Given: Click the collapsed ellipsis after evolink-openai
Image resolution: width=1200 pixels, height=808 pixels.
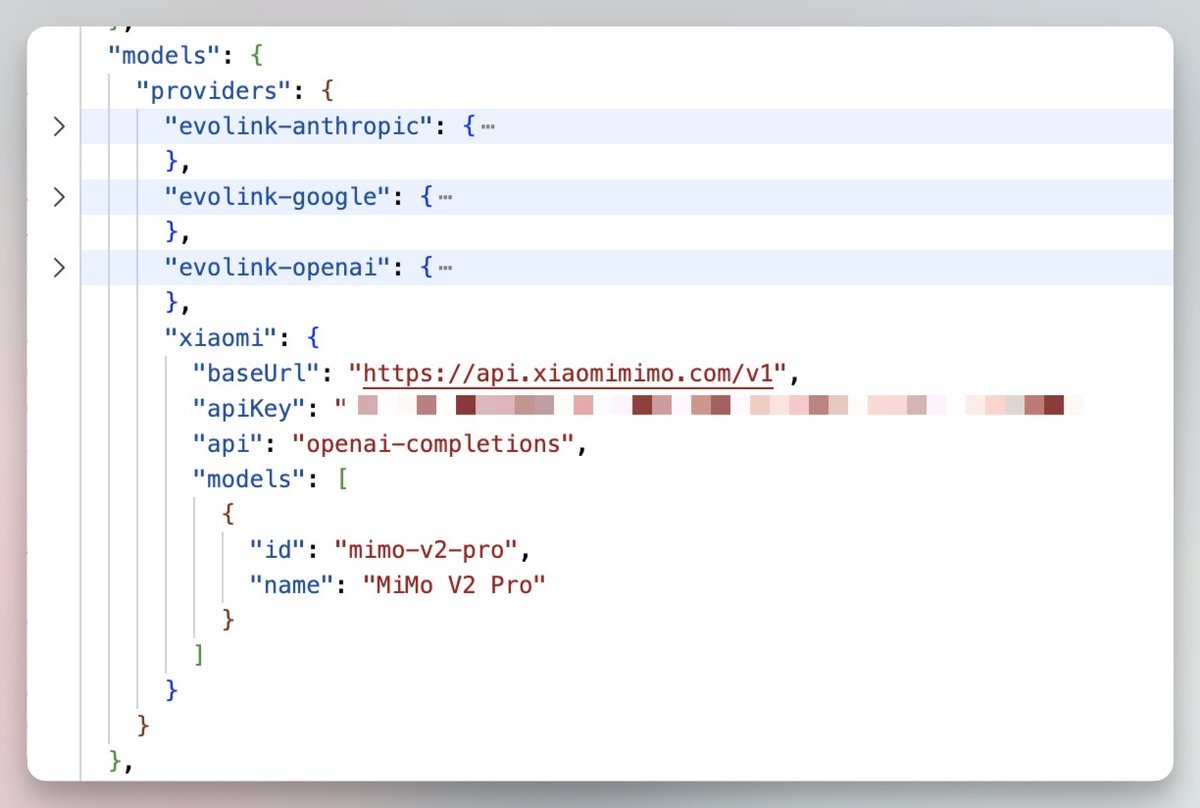Looking at the screenshot, I should 446,267.
